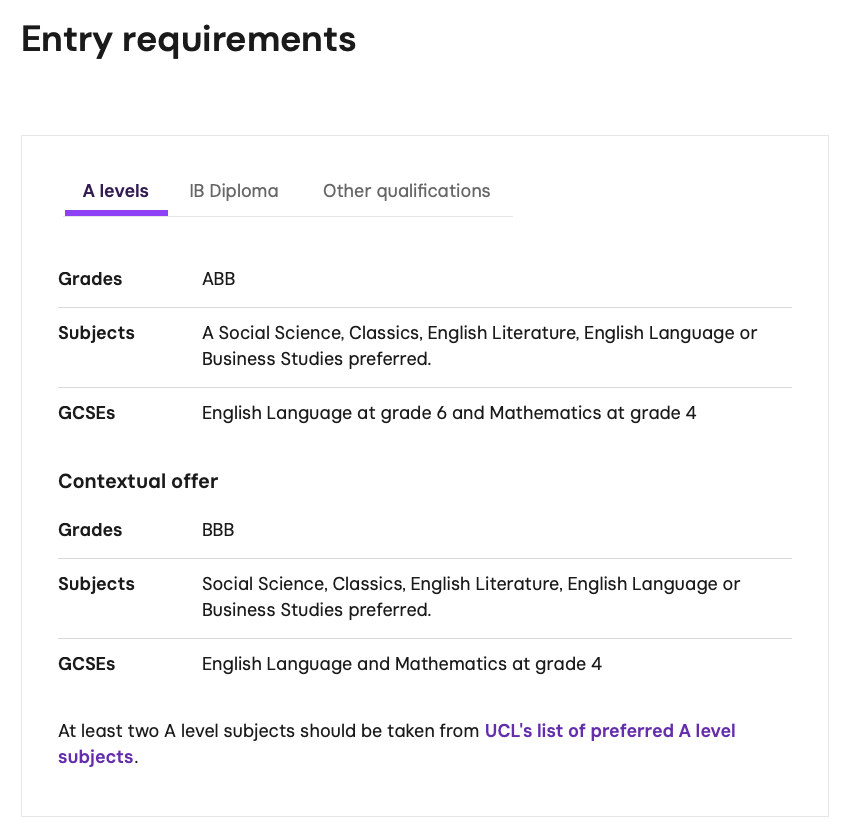Click the Entry requirements heading
842x832 pixels.
point(189,39)
